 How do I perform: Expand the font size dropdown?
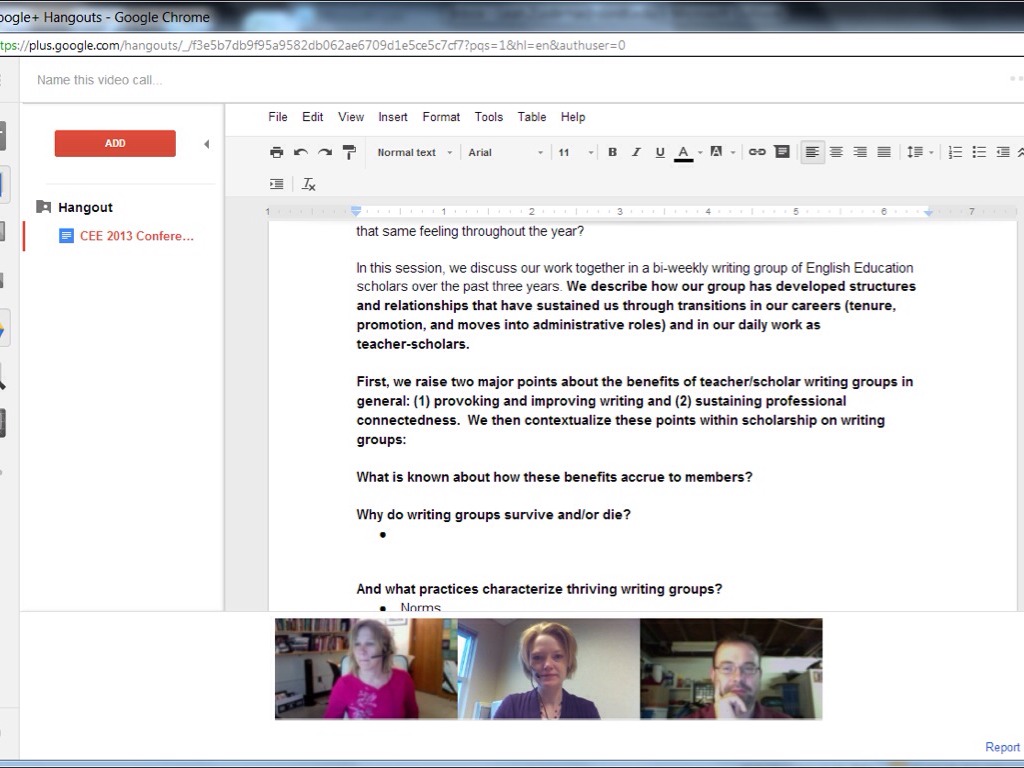[x=575, y=152]
